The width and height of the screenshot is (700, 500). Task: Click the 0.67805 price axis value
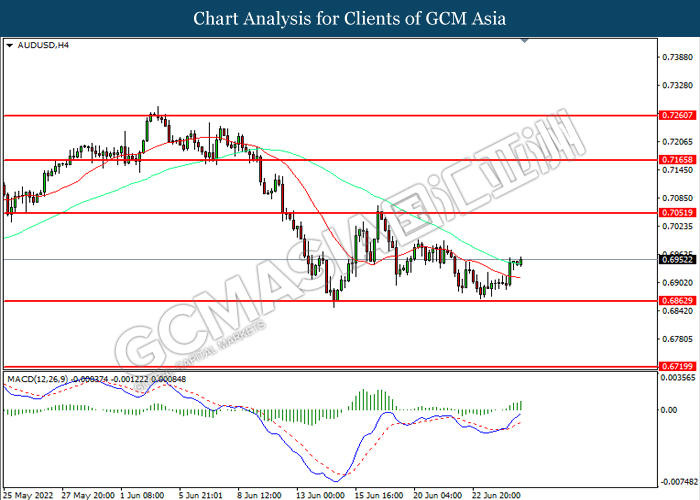(x=678, y=339)
